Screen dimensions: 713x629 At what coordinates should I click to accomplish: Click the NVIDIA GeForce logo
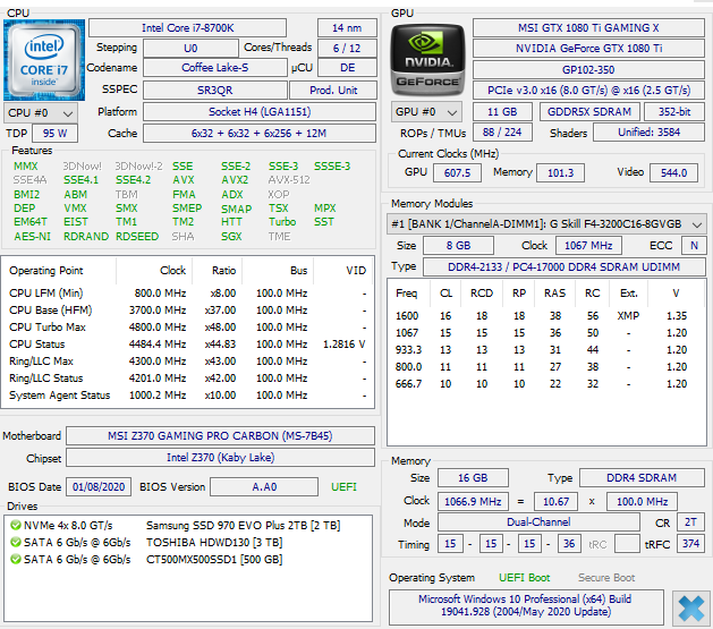coord(427,60)
